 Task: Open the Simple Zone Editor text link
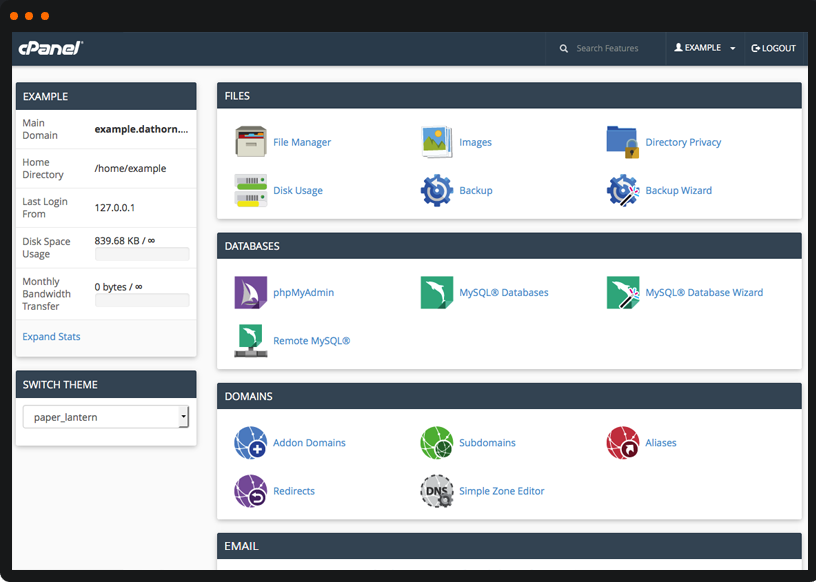(x=502, y=491)
